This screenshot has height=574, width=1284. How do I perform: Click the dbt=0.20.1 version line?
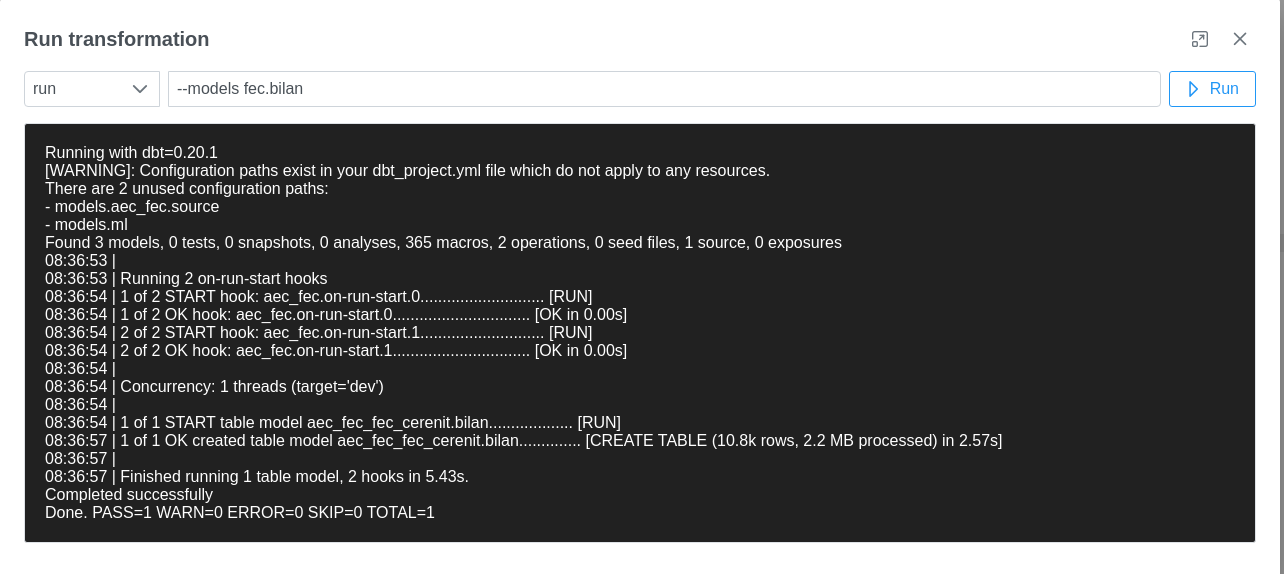(x=131, y=153)
